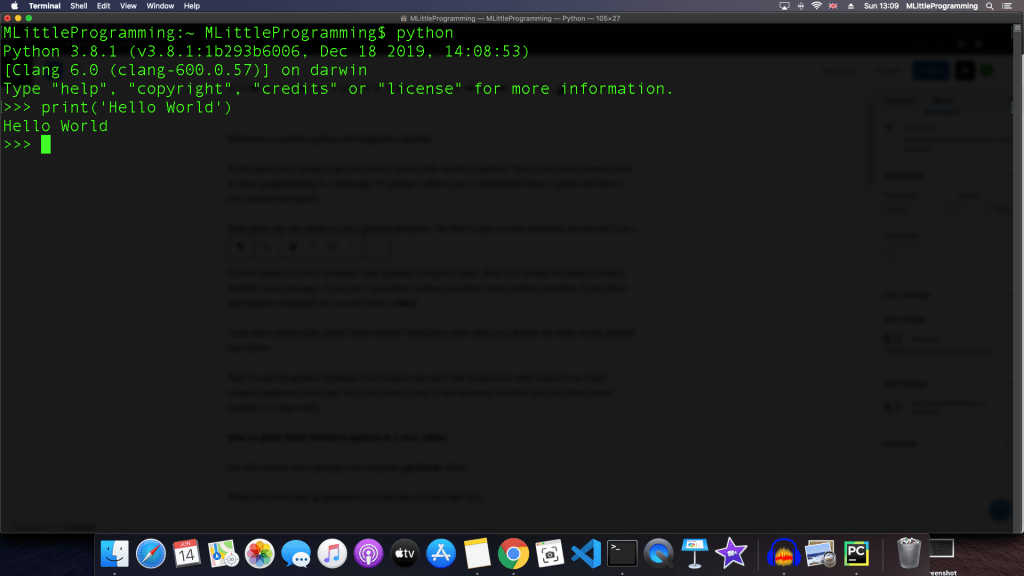This screenshot has width=1024, height=576.
Task: Expand the British keyboard input source menu
Action: coord(833,6)
